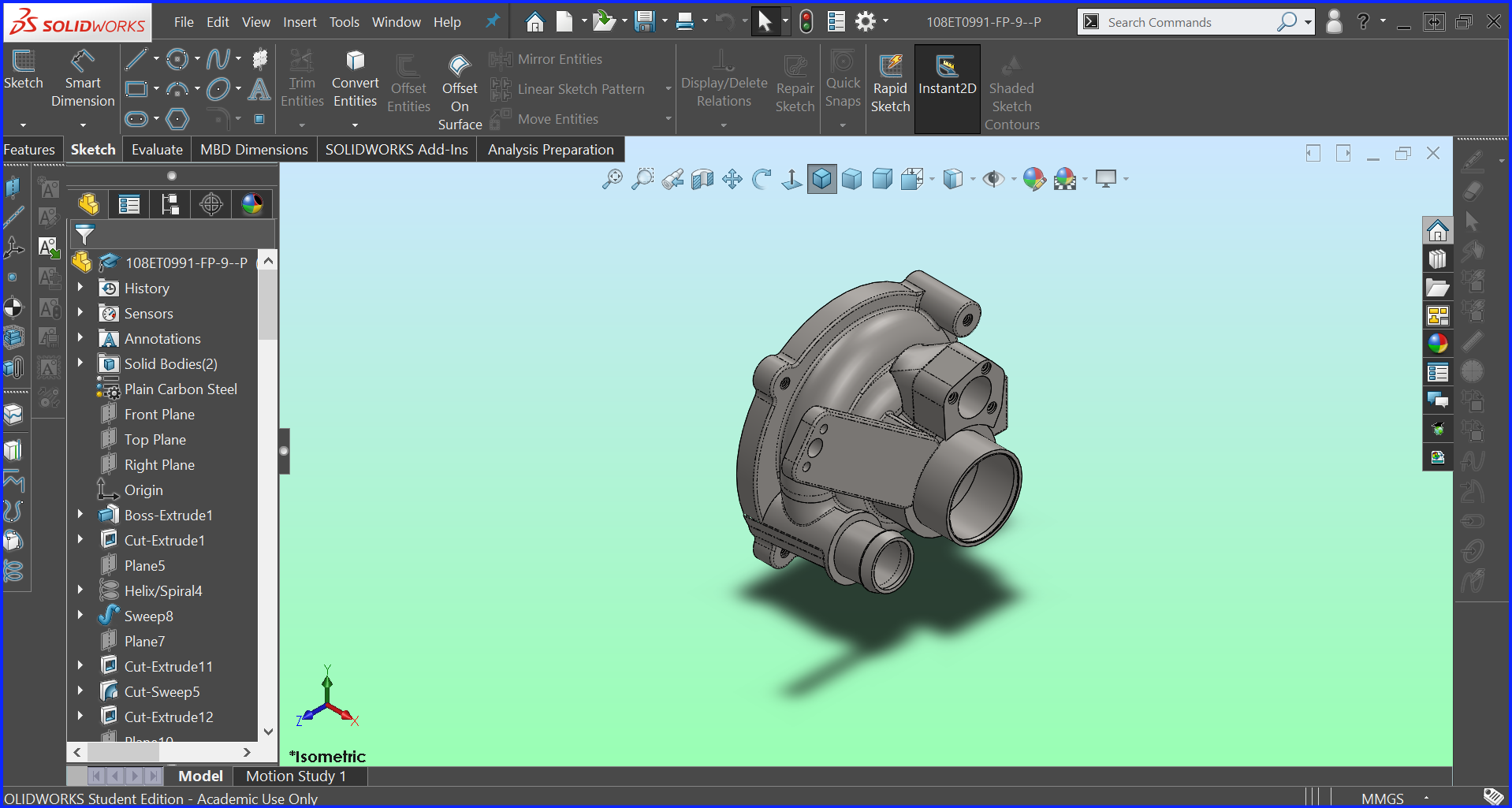The width and height of the screenshot is (1512, 808).
Task: Click the Sketch tool icon
Action: coord(23,69)
